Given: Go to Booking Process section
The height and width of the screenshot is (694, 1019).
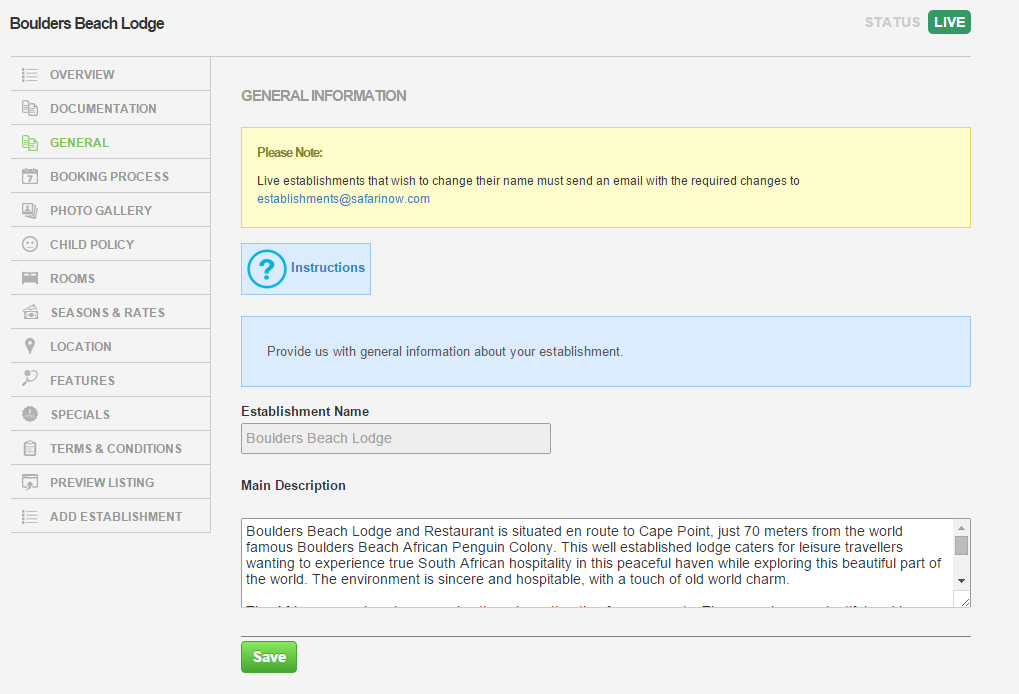Looking at the screenshot, I should (x=110, y=176).
